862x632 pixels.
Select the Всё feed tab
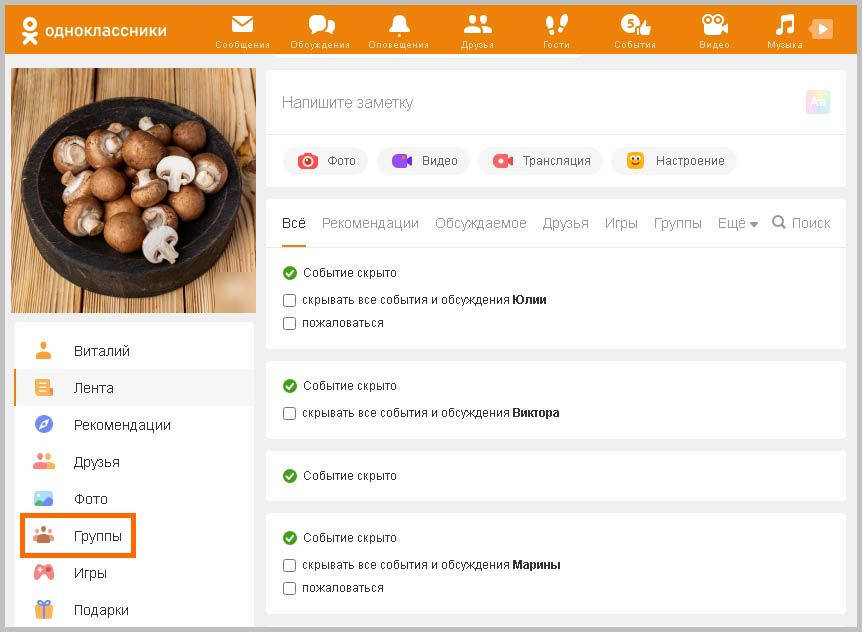pyautogui.click(x=294, y=223)
